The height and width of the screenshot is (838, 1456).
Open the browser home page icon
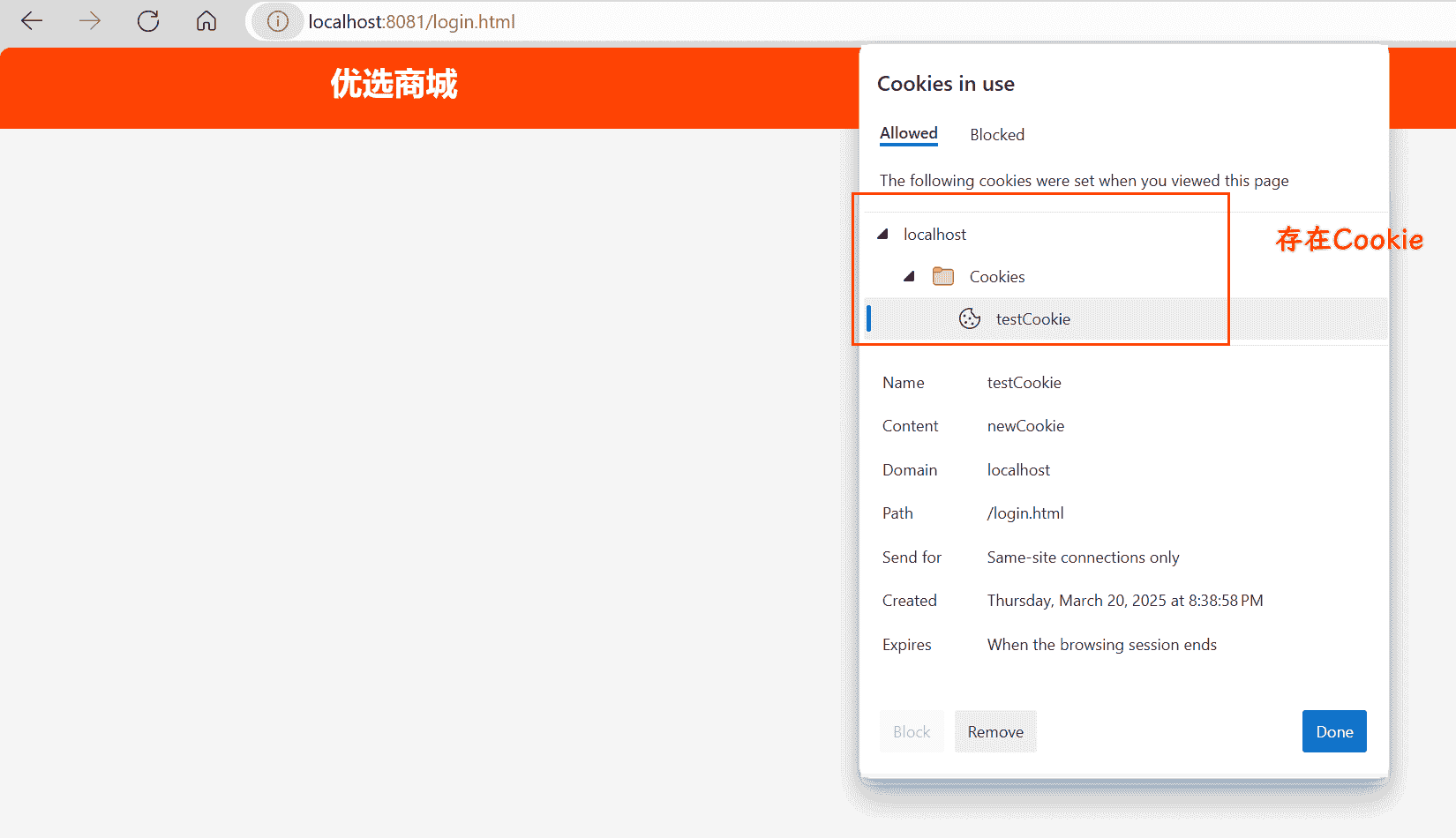pos(206,21)
